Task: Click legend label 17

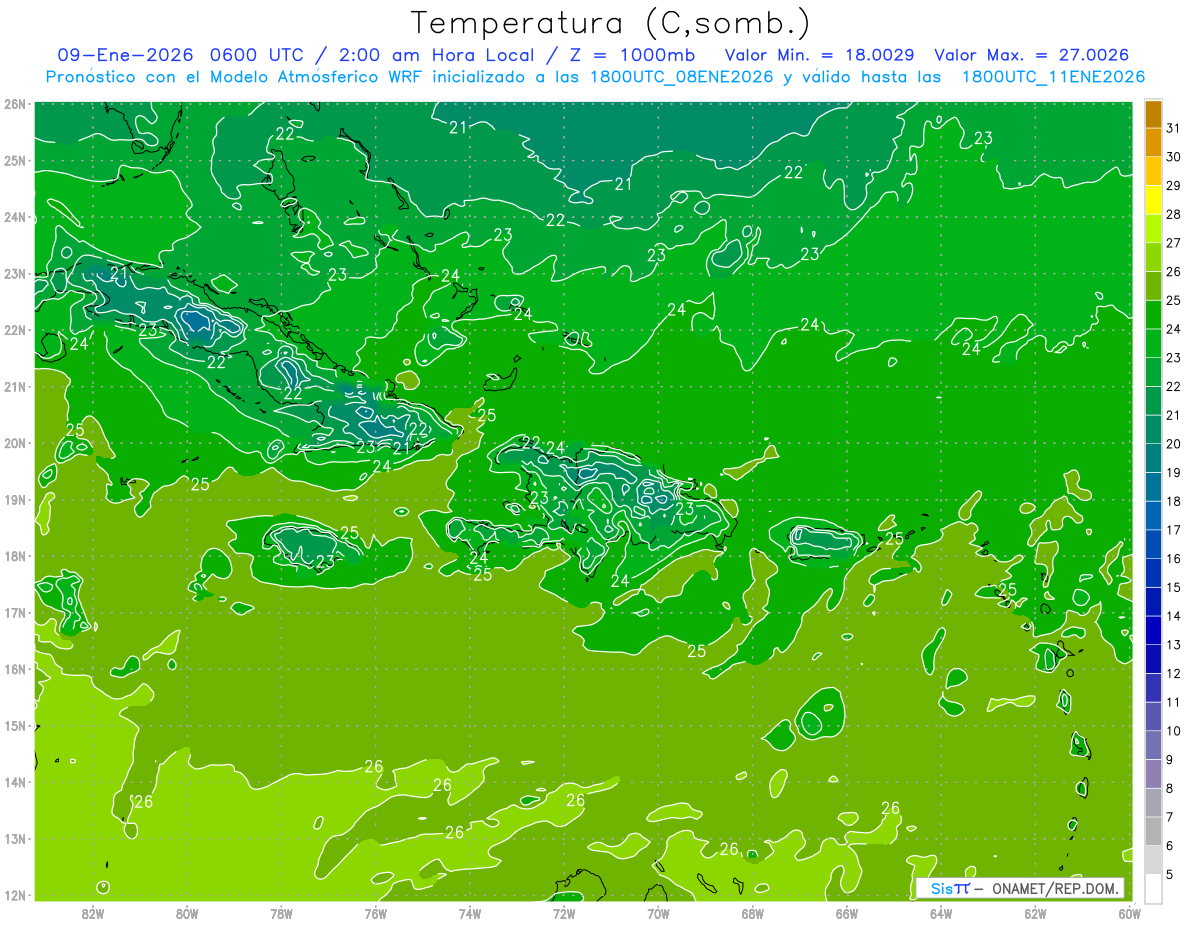Action: click(1173, 530)
